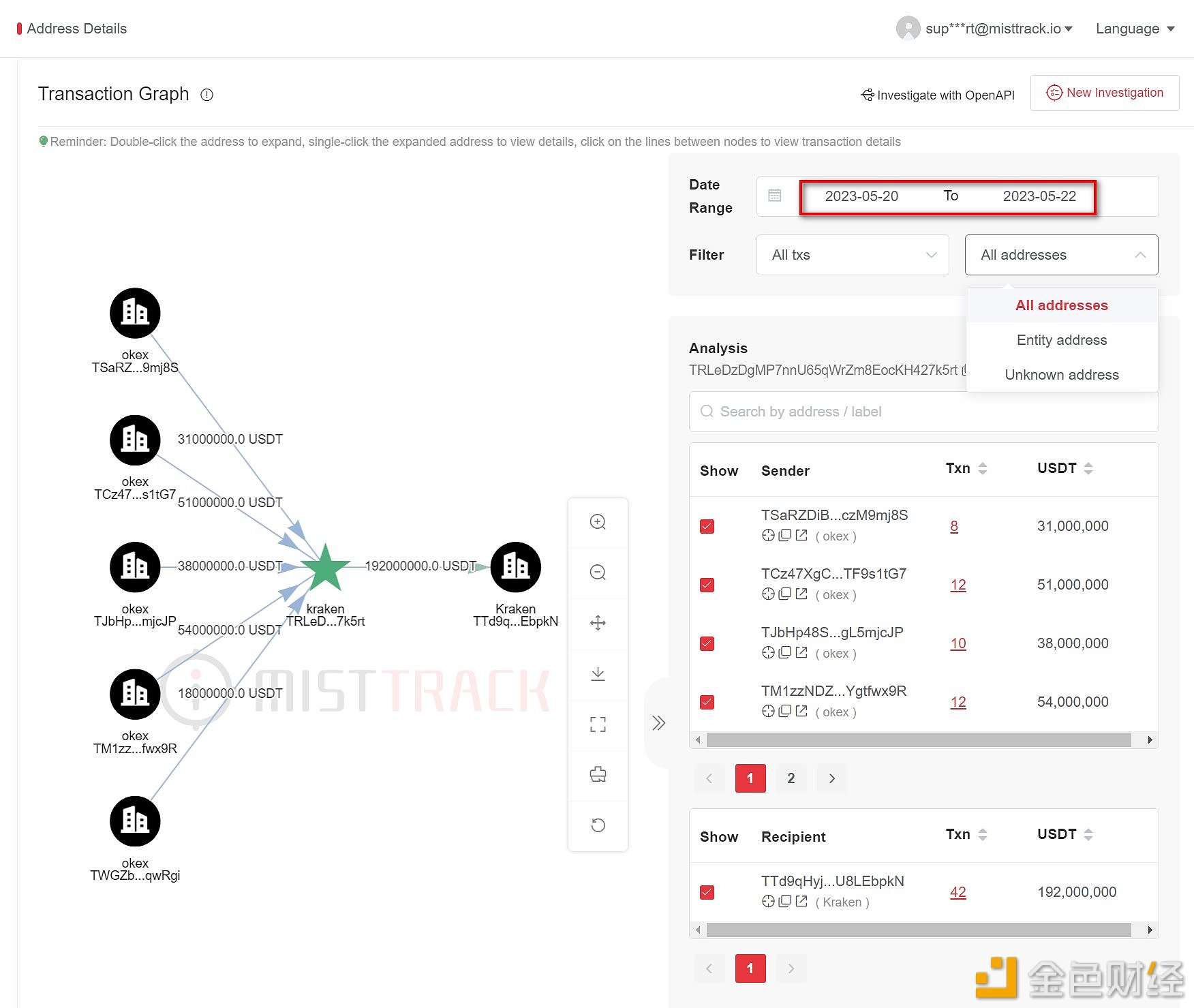Go to sender page 2
This screenshot has width=1194, height=1008.
pos(791,778)
